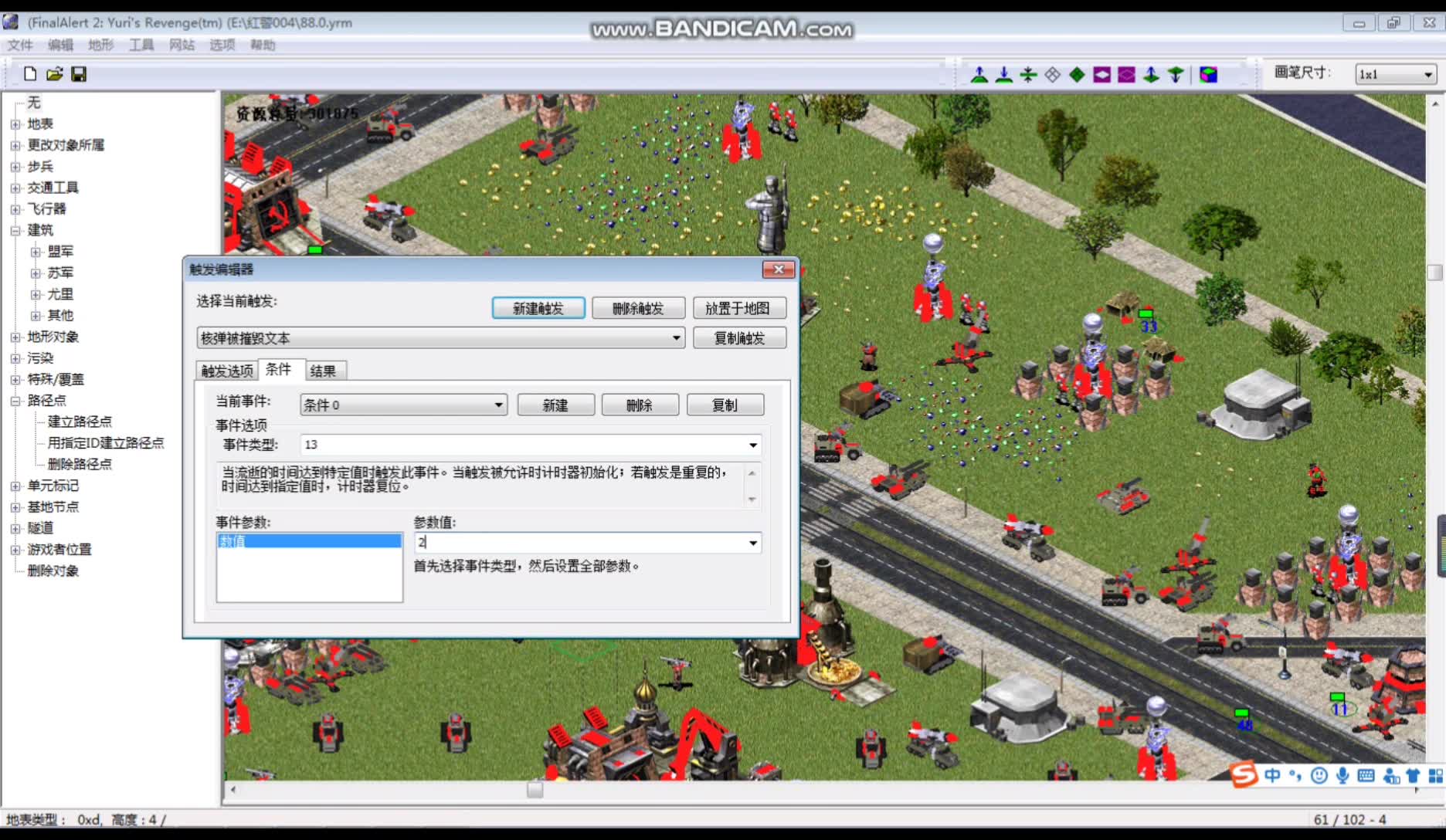Collapse the 建筑 tree node
1446x840 pixels.
[15, 231]
